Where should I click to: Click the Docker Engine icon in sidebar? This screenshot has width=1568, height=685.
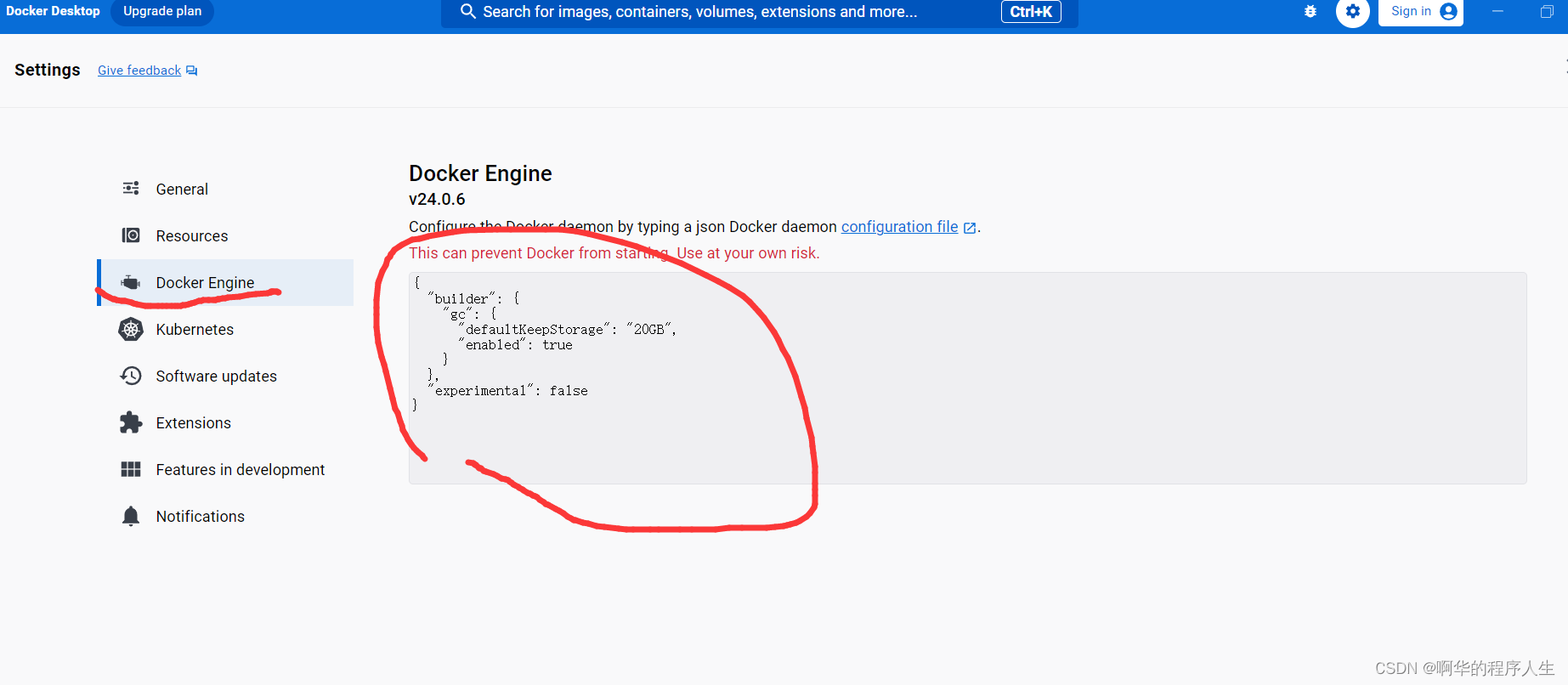(x=131, y=282)
